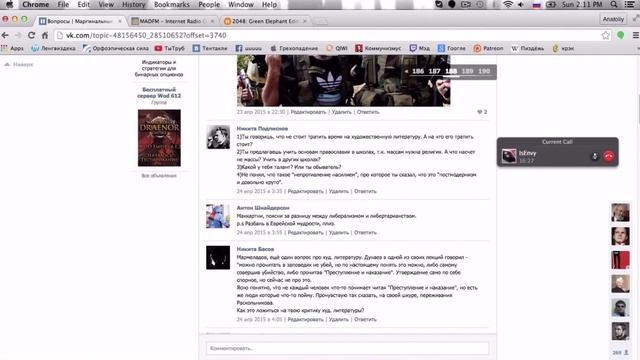Open the red avatar in friends sidebar
640x360 pixels.
[620, 260]
